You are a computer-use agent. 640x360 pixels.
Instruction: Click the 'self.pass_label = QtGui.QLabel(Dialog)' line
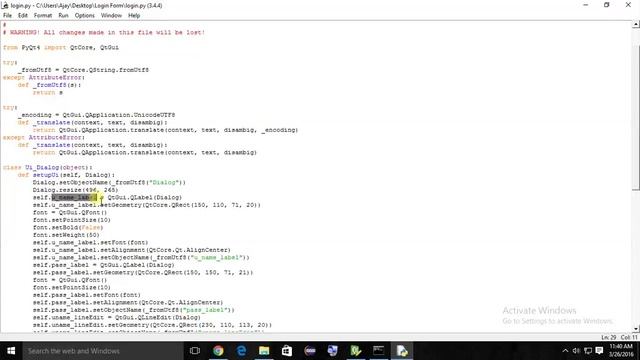(x=104, y=265)
